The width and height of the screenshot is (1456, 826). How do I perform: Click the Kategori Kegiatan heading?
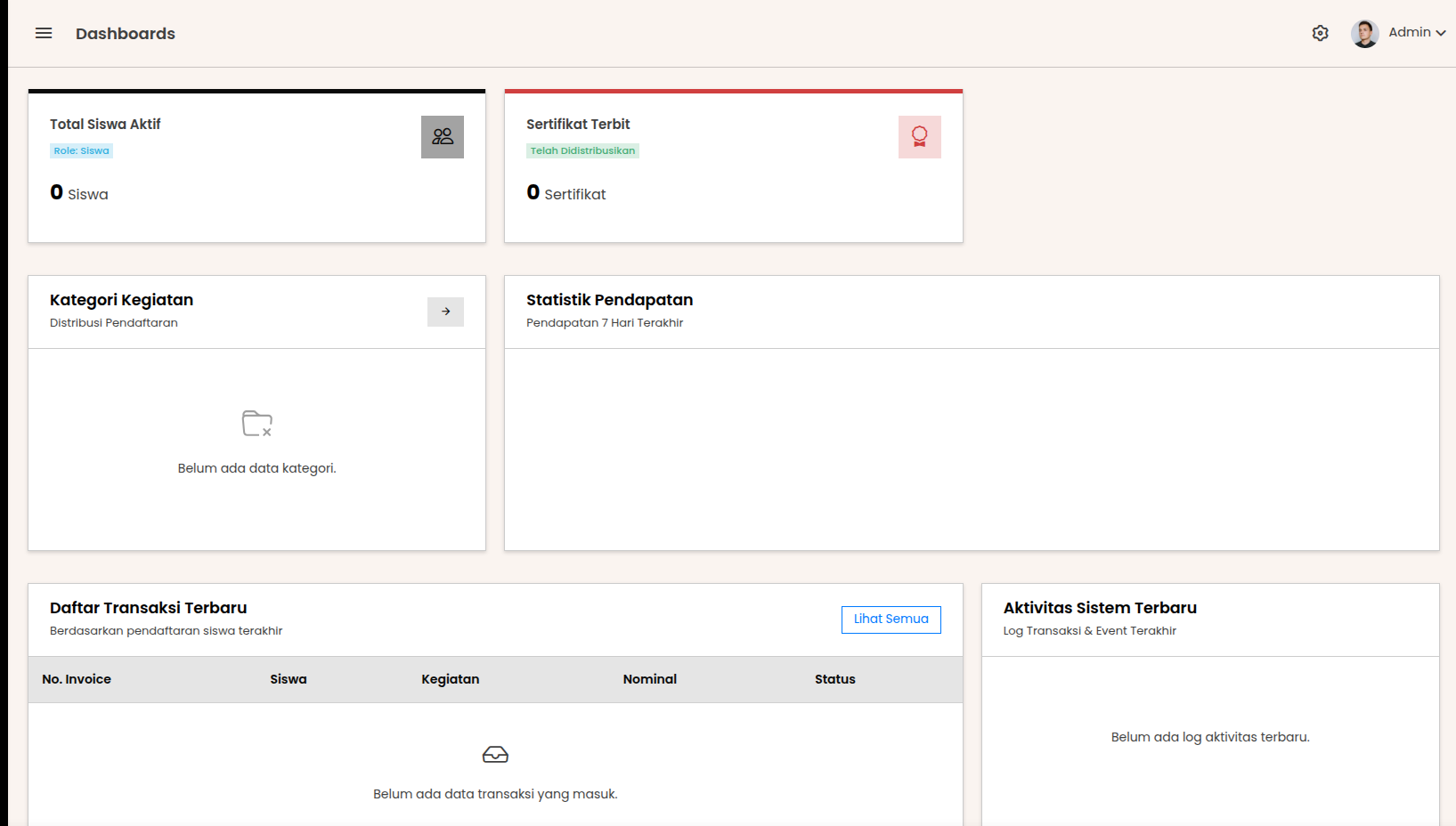click(x=121, y=300)
